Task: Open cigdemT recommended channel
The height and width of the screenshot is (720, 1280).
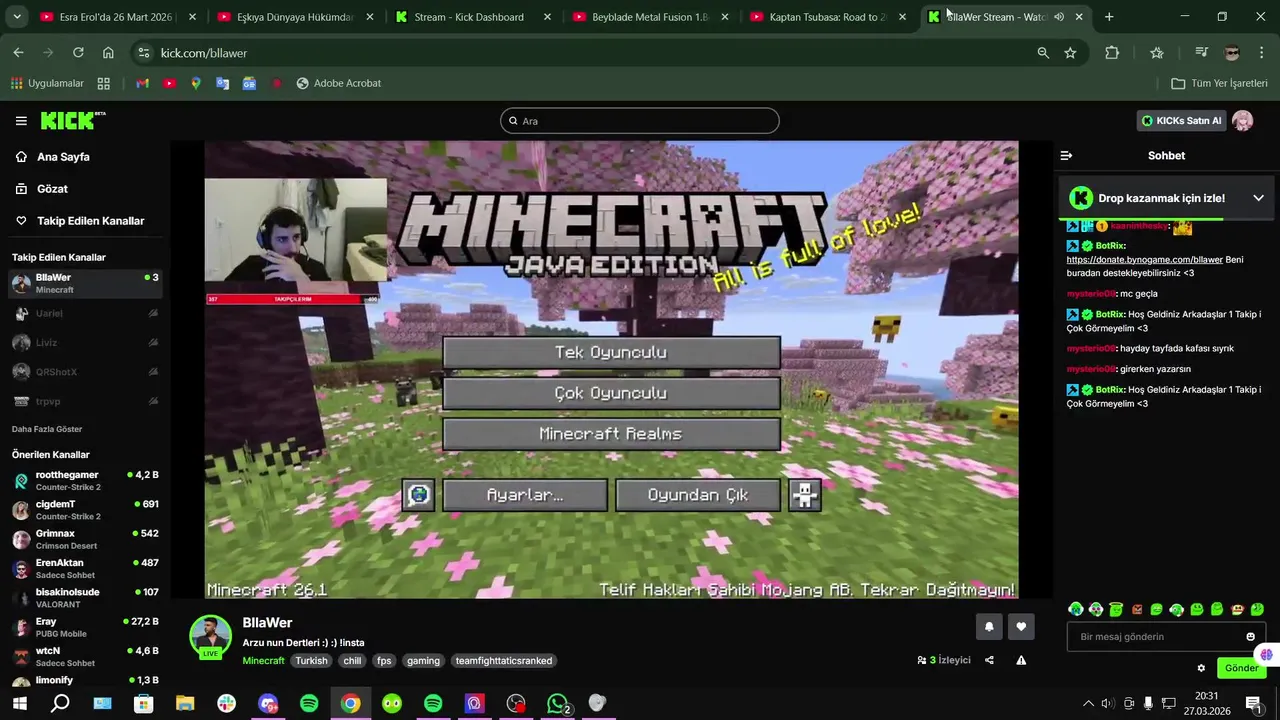Action: [x=85, y=510]
